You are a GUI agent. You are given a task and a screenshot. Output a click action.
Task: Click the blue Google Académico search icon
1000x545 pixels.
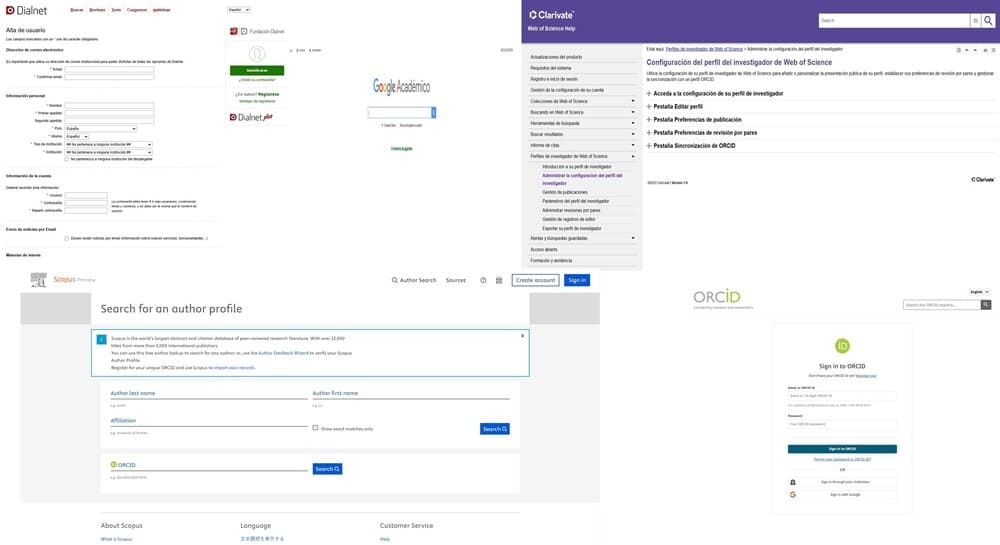[434, 112]
